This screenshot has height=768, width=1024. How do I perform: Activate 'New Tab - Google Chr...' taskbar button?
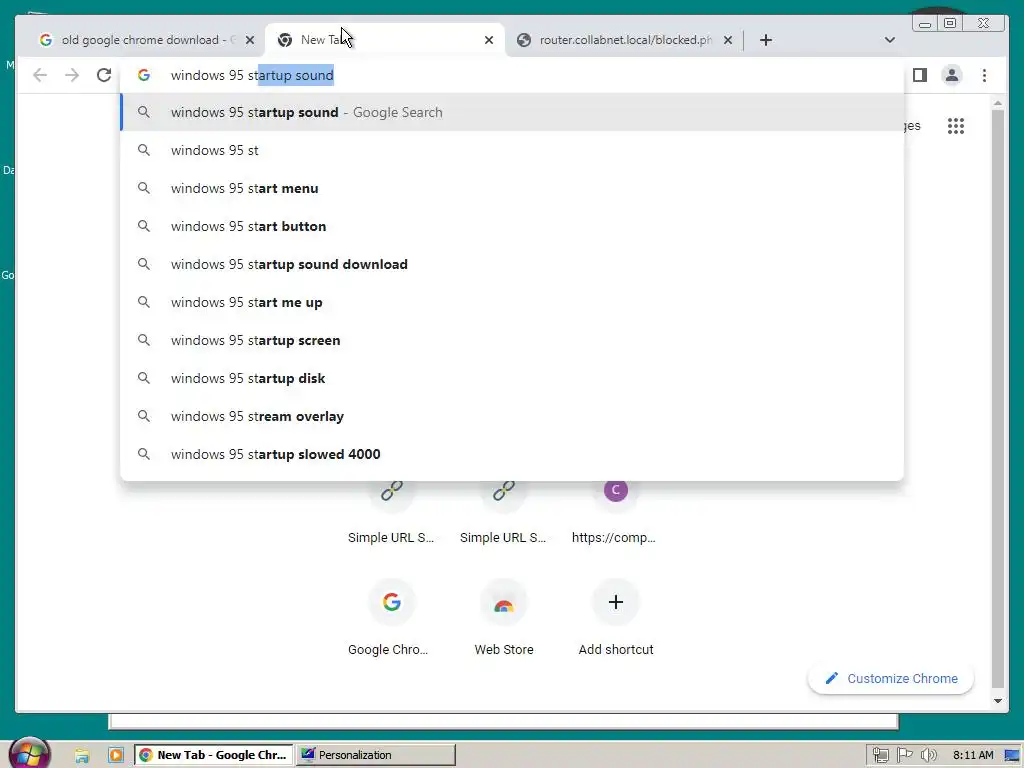[214, 755]
